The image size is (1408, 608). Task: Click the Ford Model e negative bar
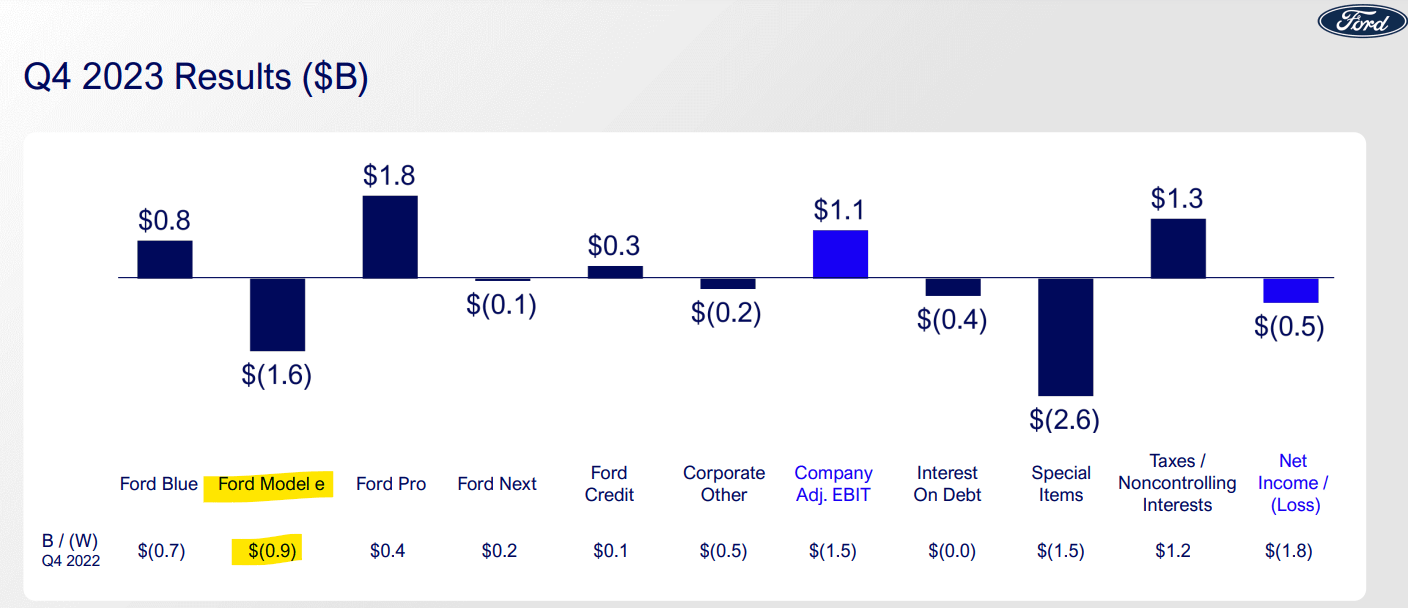click(277, 314)
